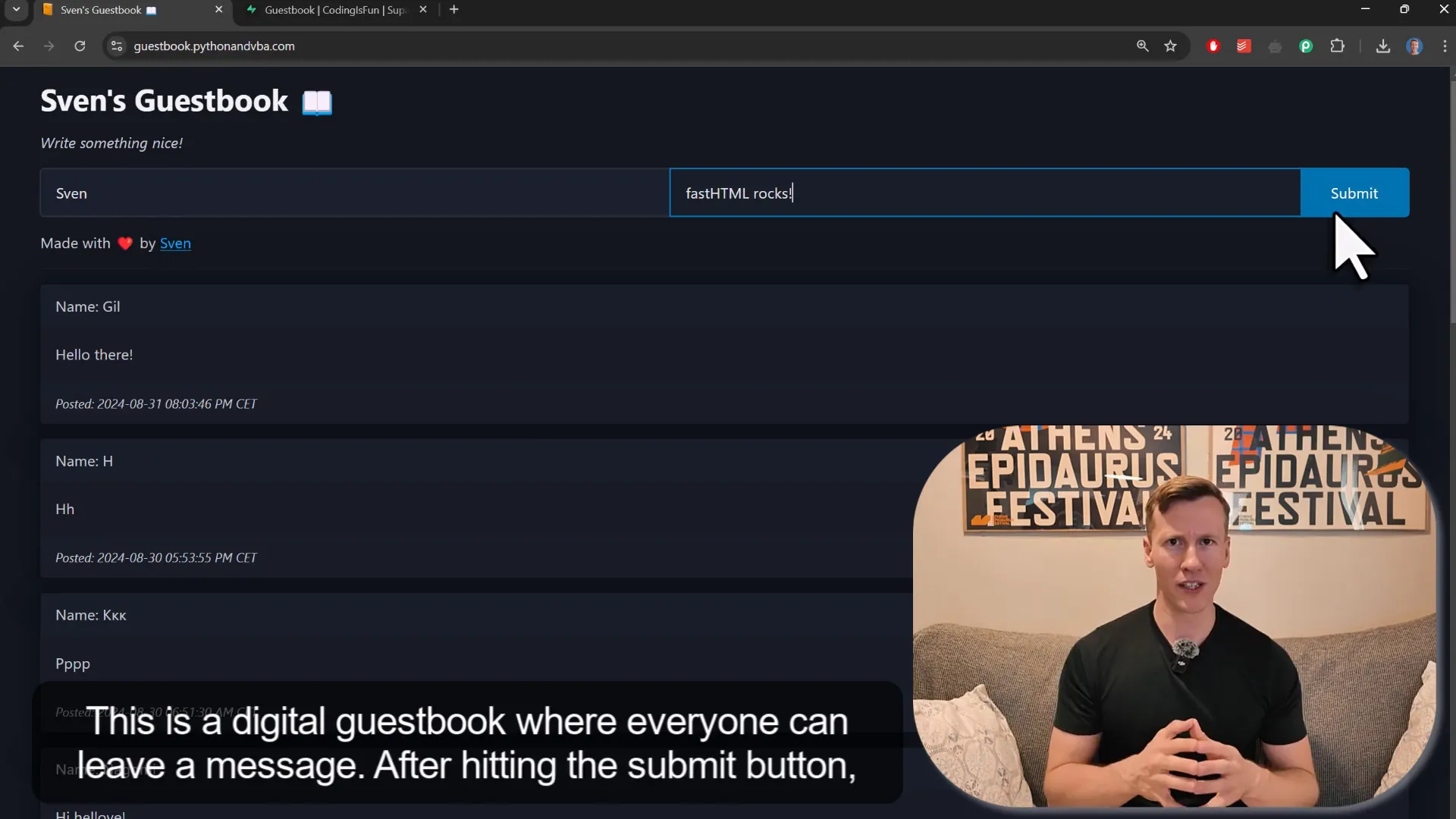Open the AdBlock extension icon
Image resolution: width=1456 pixels, height=819 pixels.
click(1213, 46)
